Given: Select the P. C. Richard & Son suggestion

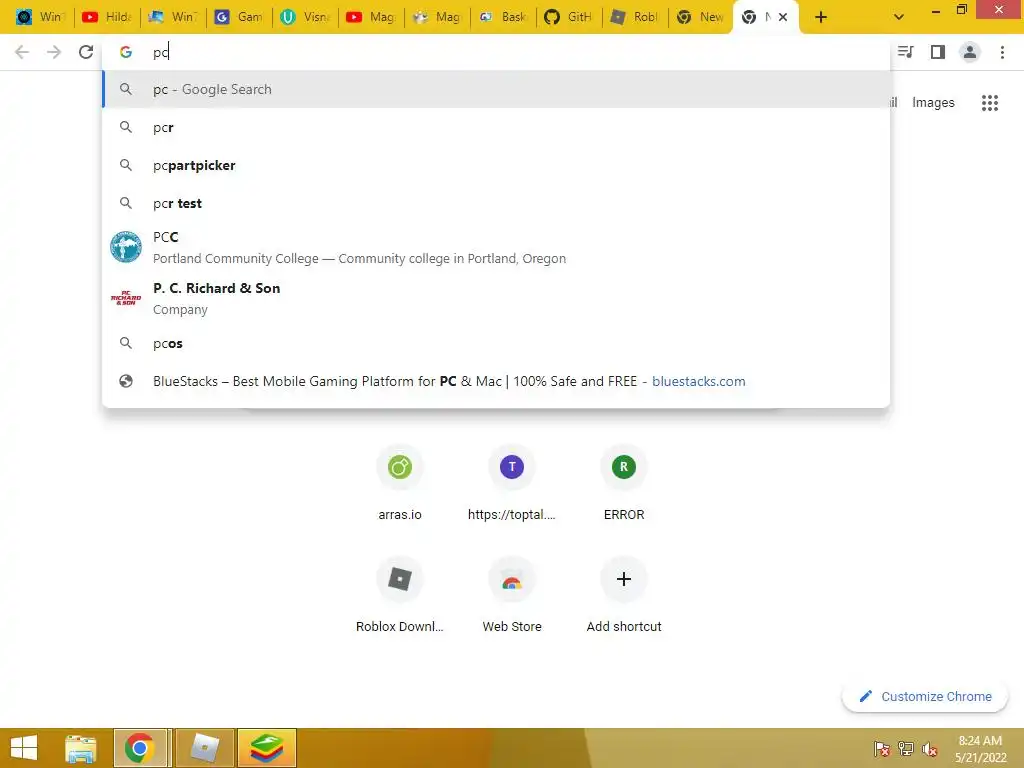Looking at the screenshot, I should [x=496, y=298].
